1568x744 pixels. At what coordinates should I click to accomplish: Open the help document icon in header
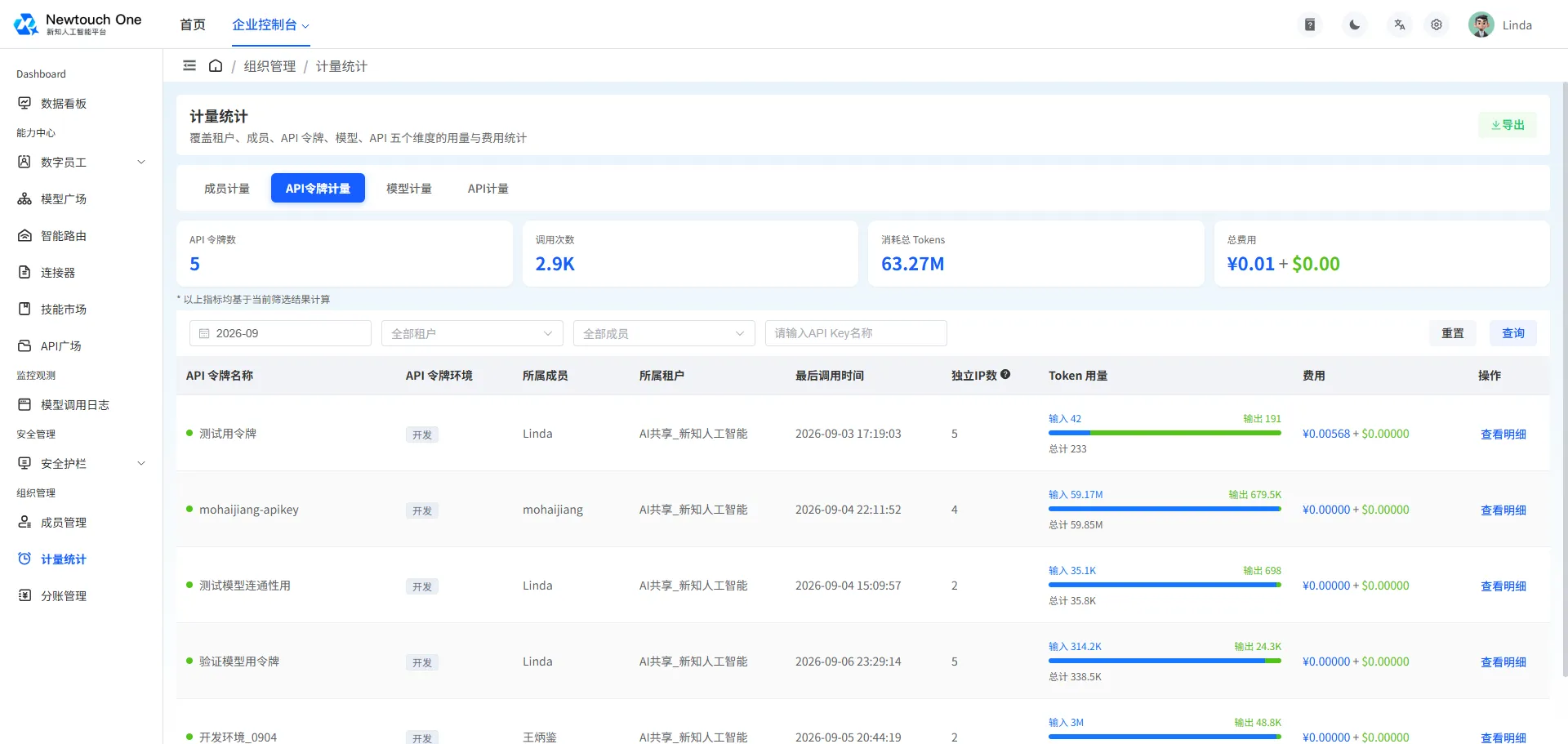coord(1310,25)
